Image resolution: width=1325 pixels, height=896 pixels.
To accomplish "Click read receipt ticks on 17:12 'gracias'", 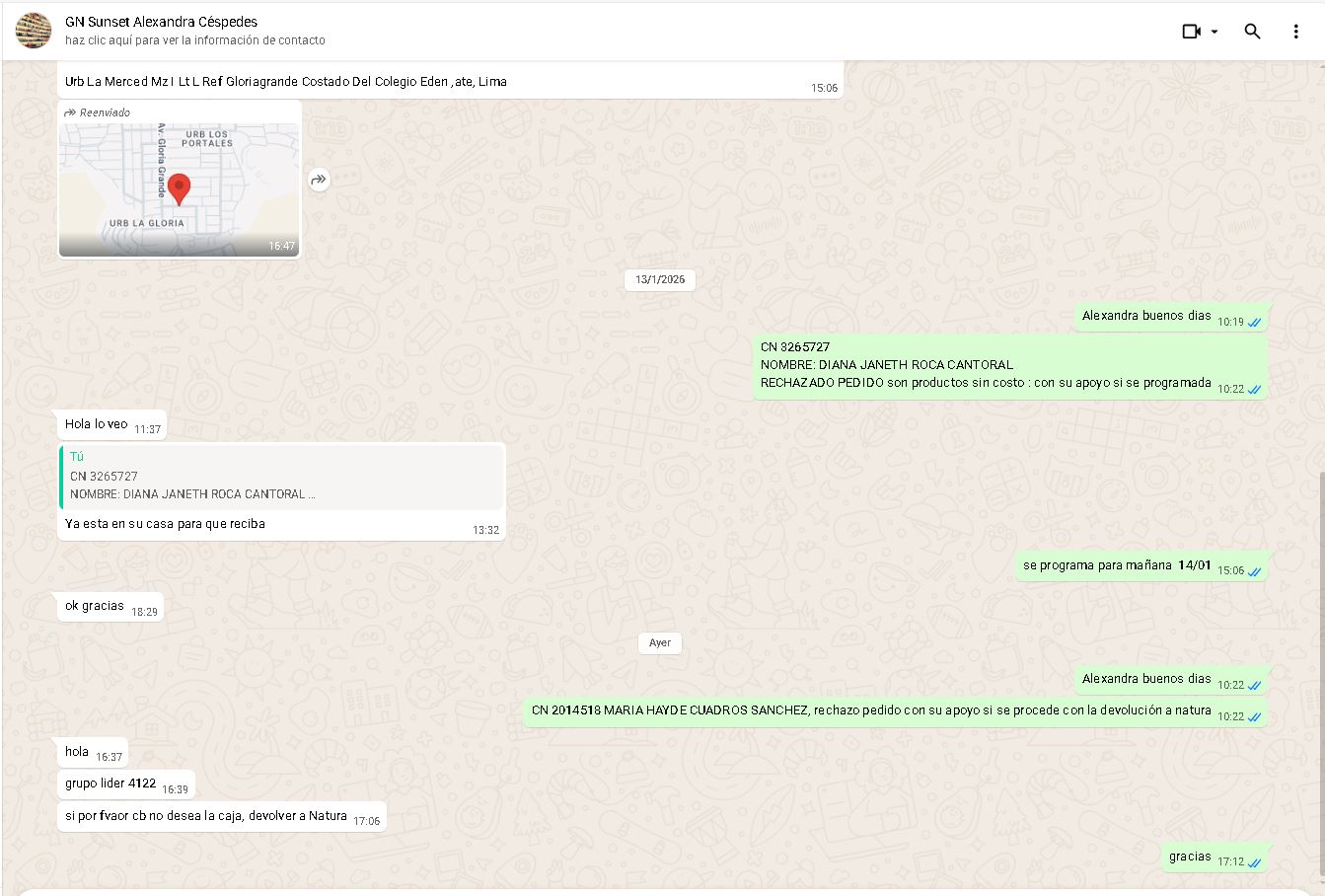I will pyautogui.click(x=1254, y=862).
